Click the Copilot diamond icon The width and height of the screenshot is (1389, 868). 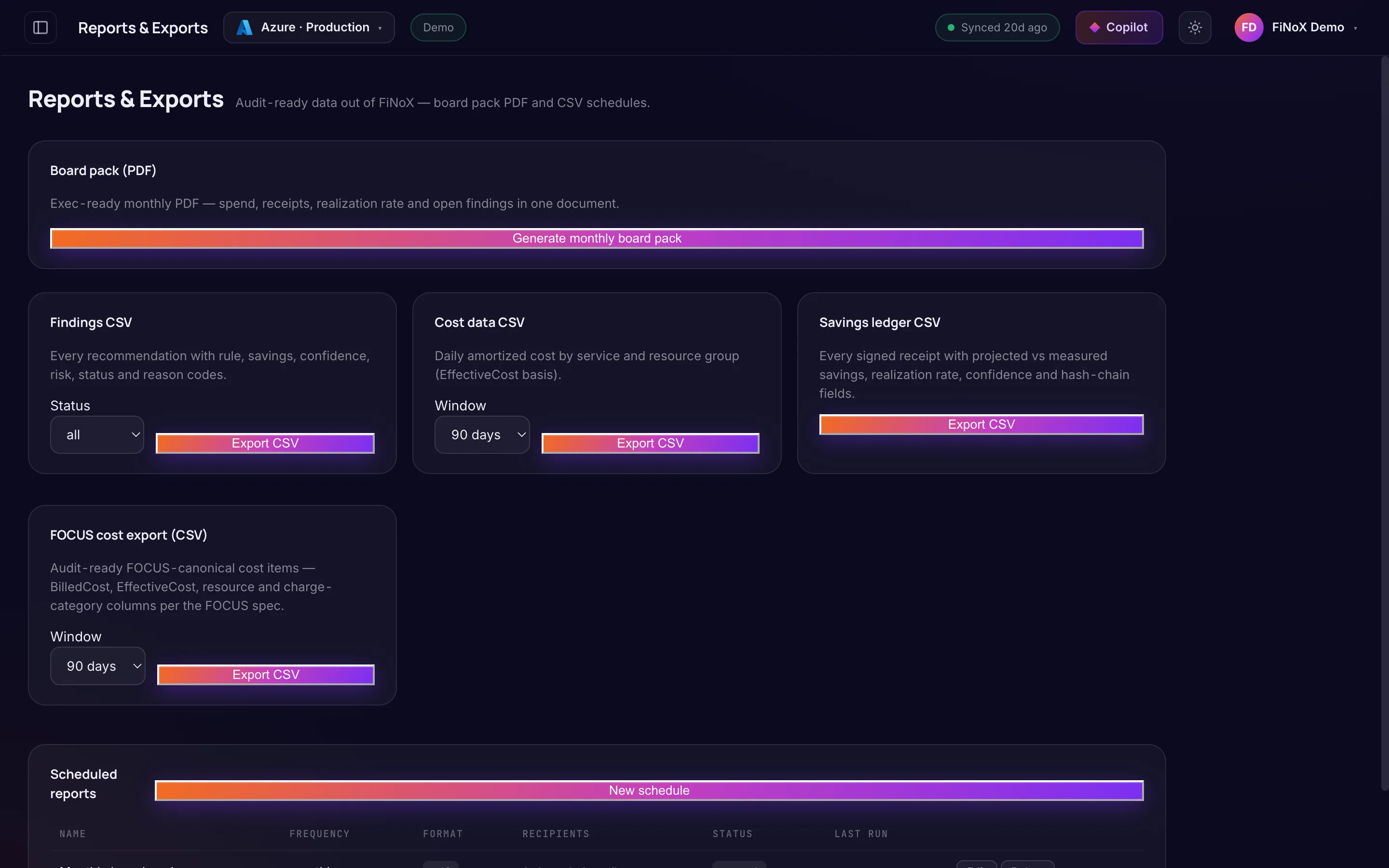click(1094, 27)
